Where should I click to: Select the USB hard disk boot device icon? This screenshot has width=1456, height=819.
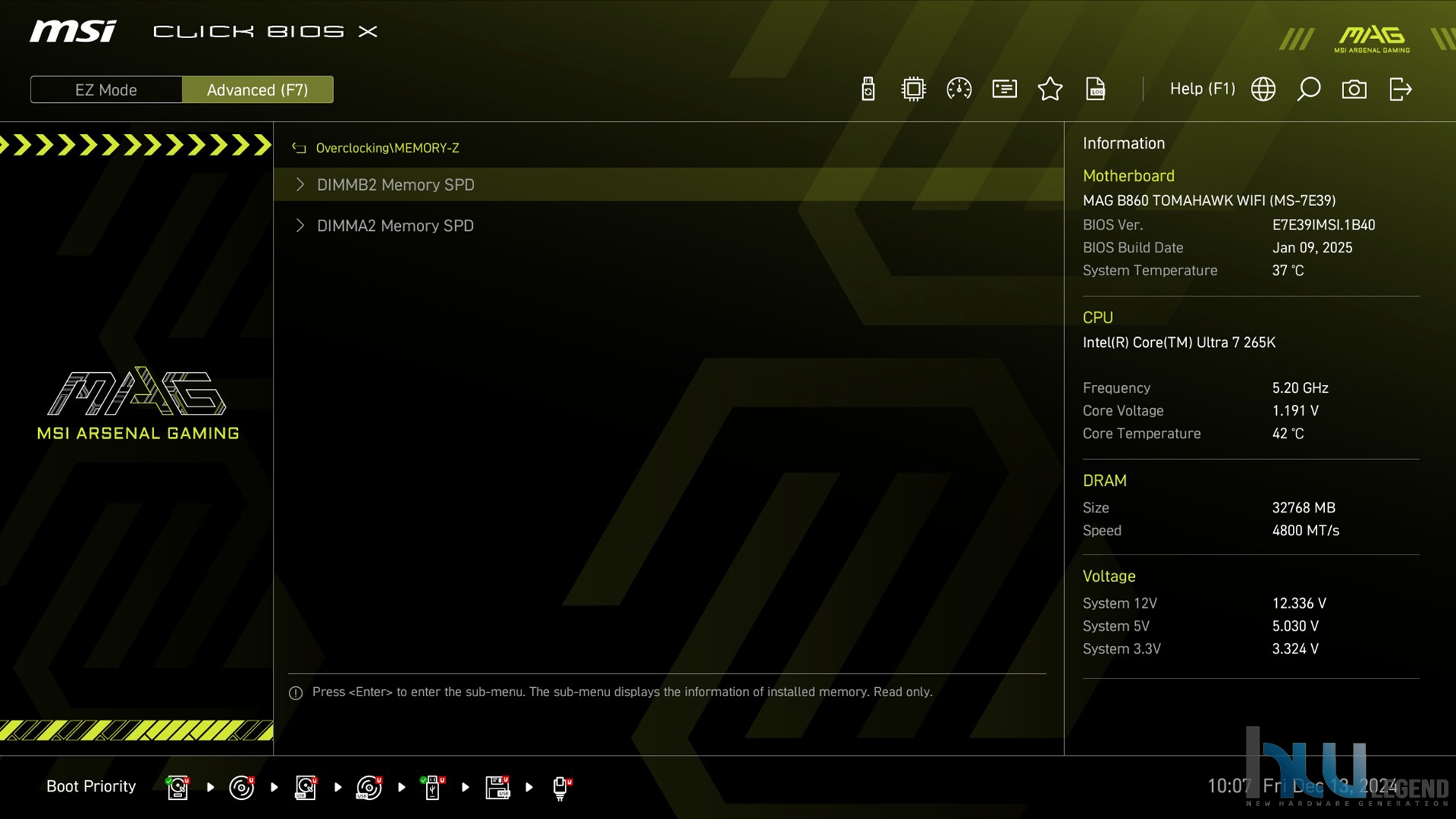[306, 787]
